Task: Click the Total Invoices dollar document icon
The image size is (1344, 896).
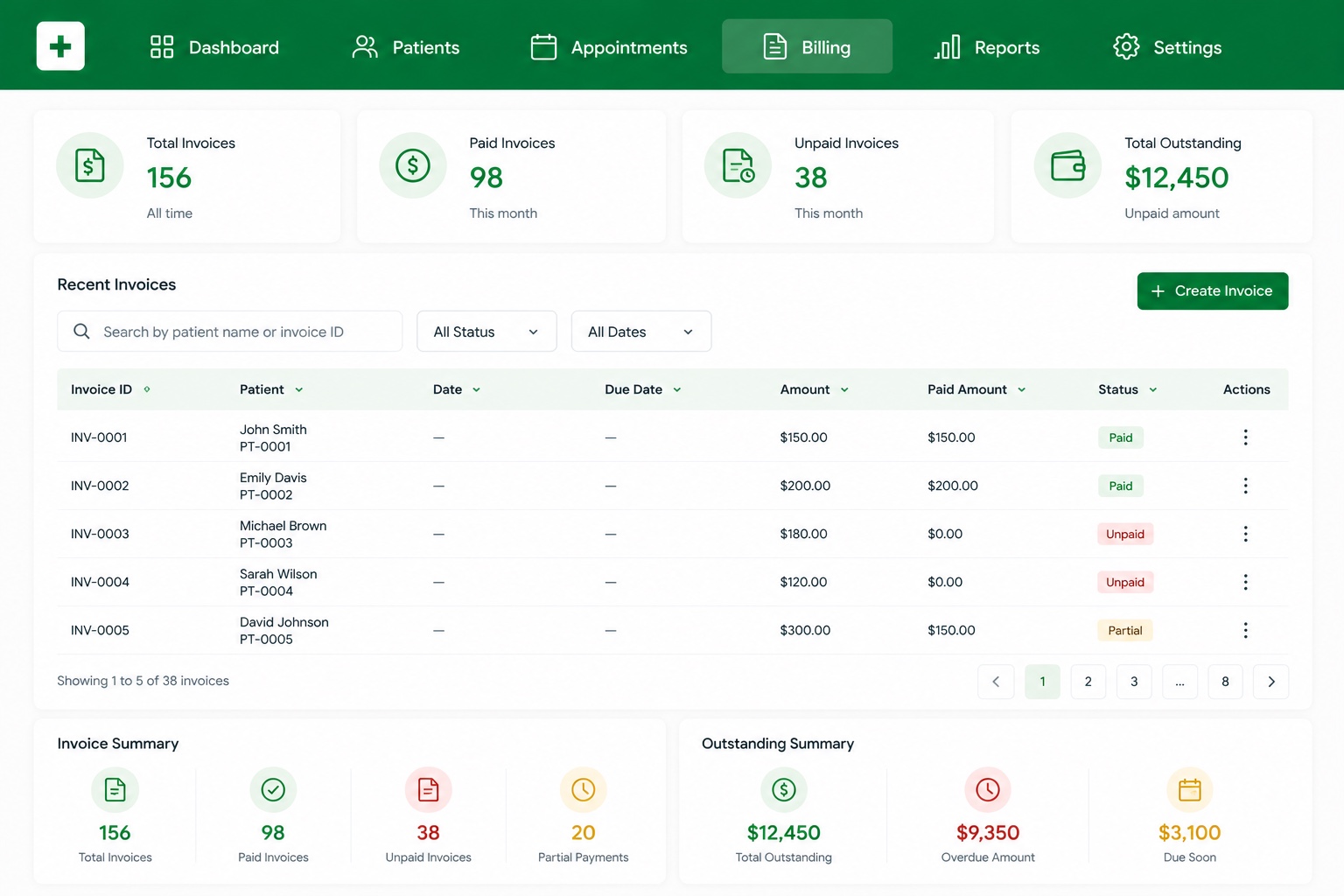Action: click(x=90, y=165)
